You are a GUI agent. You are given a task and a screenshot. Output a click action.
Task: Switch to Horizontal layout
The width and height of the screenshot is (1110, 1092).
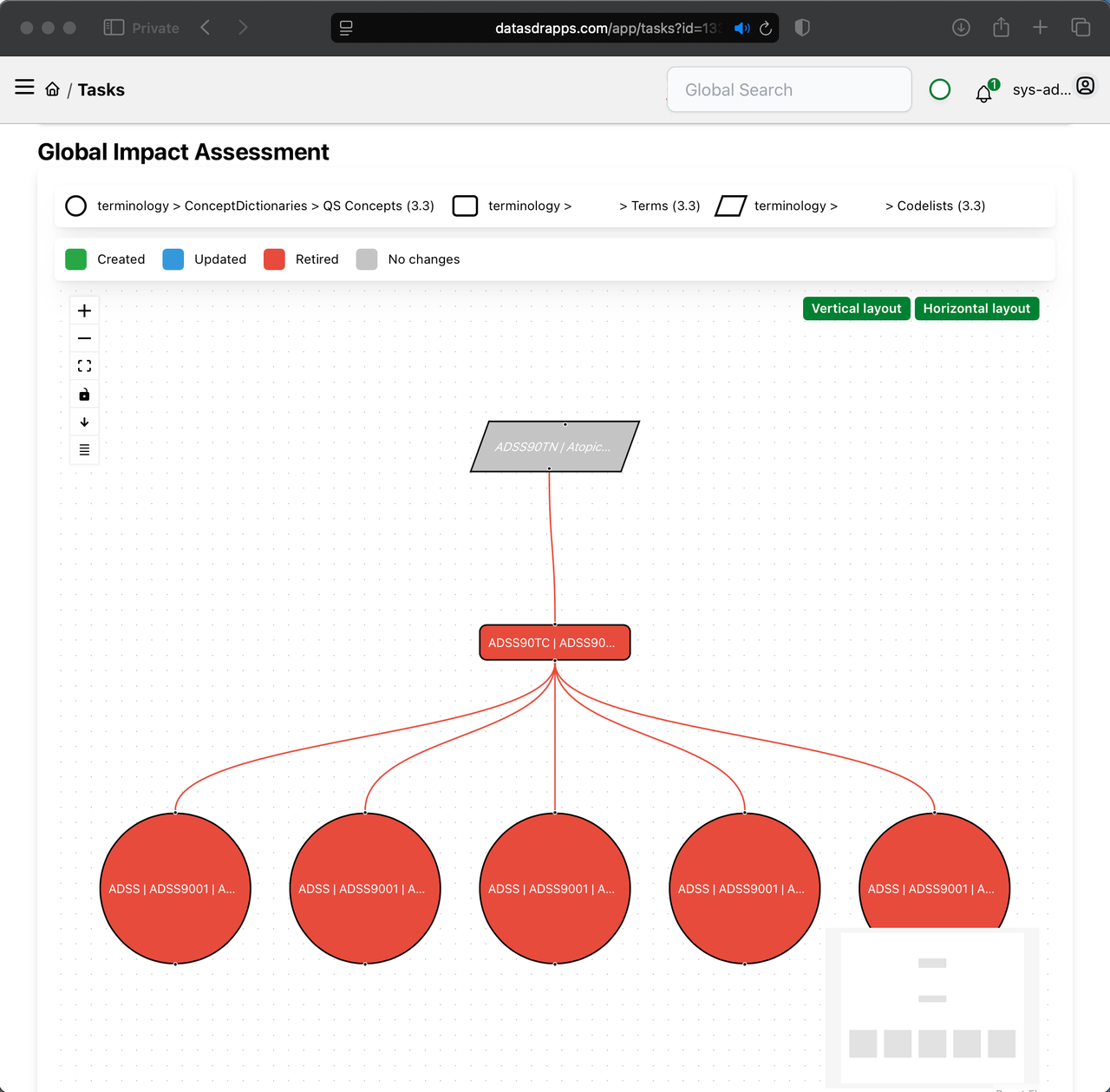click(976, 309)
